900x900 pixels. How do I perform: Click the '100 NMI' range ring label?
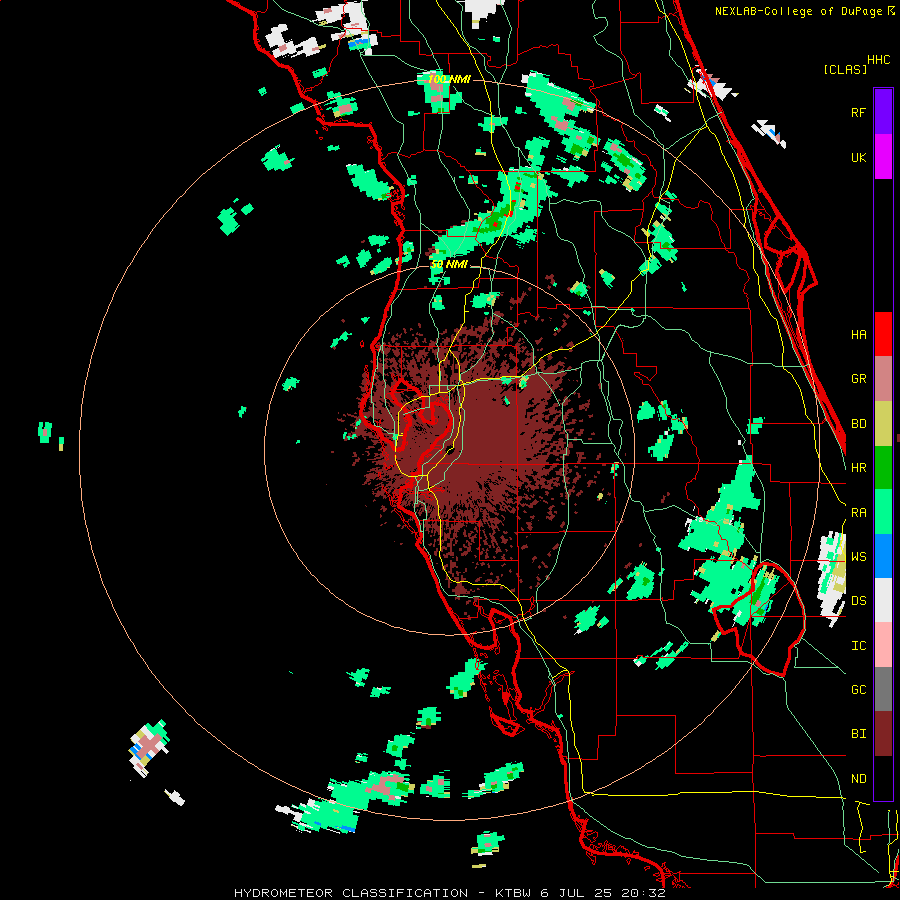[x=449, y=79]
